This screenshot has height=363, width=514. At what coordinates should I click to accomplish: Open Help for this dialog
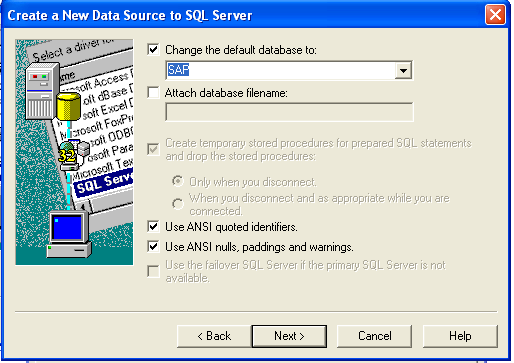point(460,336)
